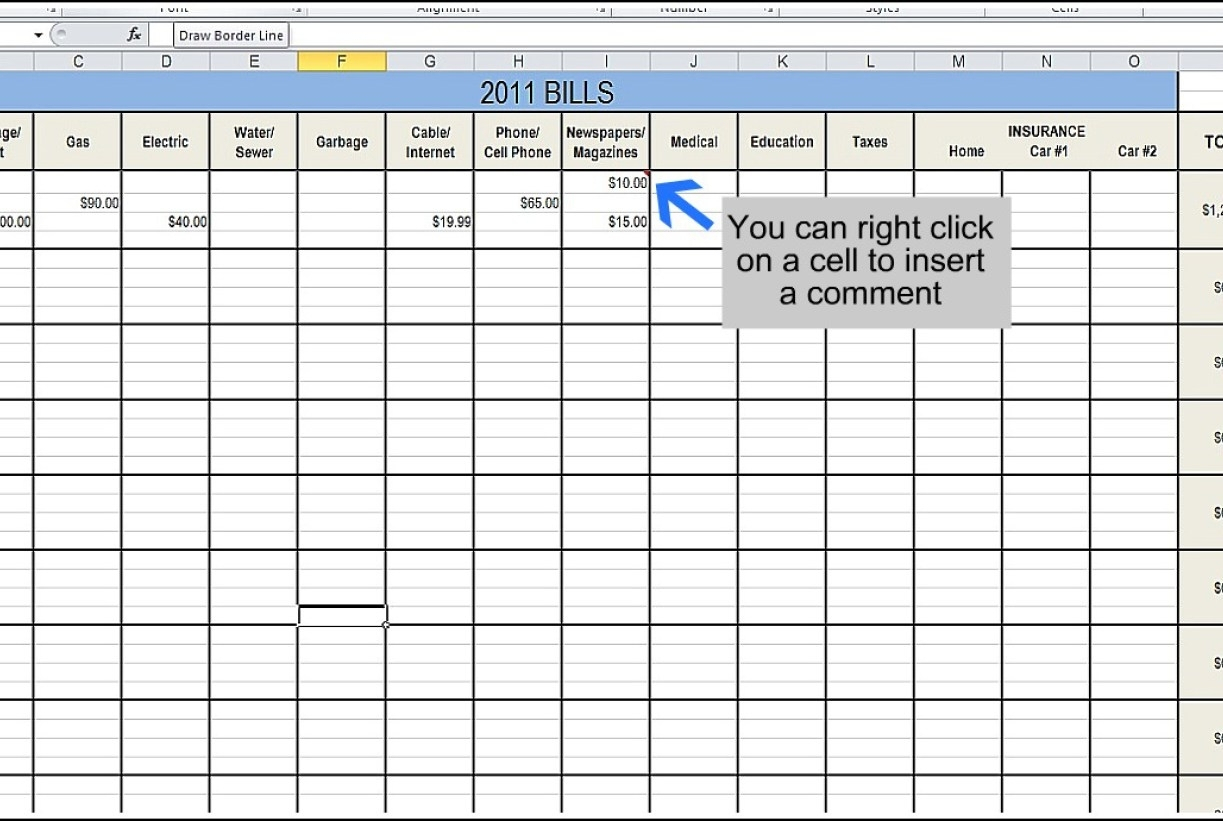Select the Car #2 insurance label

(1137, 152)
